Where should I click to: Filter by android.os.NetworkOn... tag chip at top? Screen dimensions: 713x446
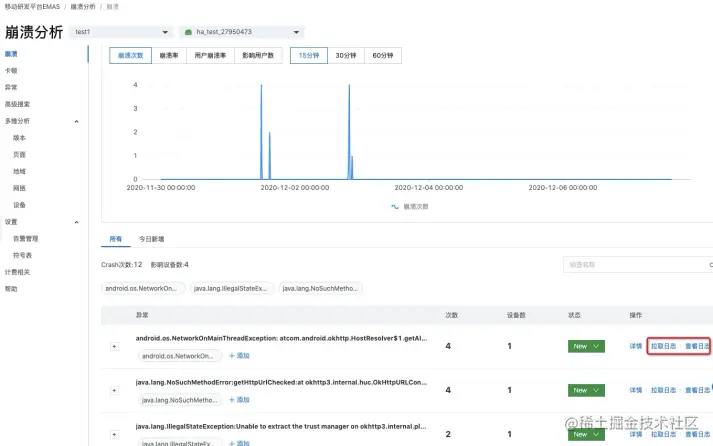(143, 288)
